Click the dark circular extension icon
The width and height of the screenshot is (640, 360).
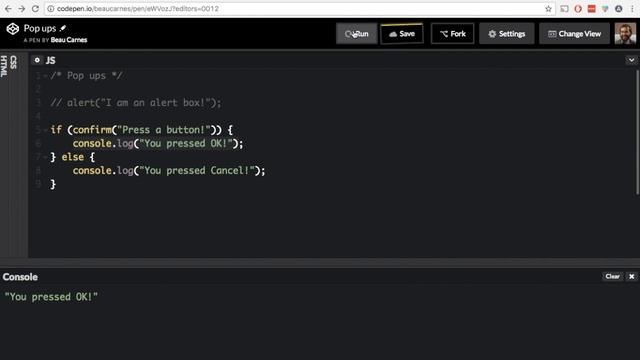pos(619,9)
